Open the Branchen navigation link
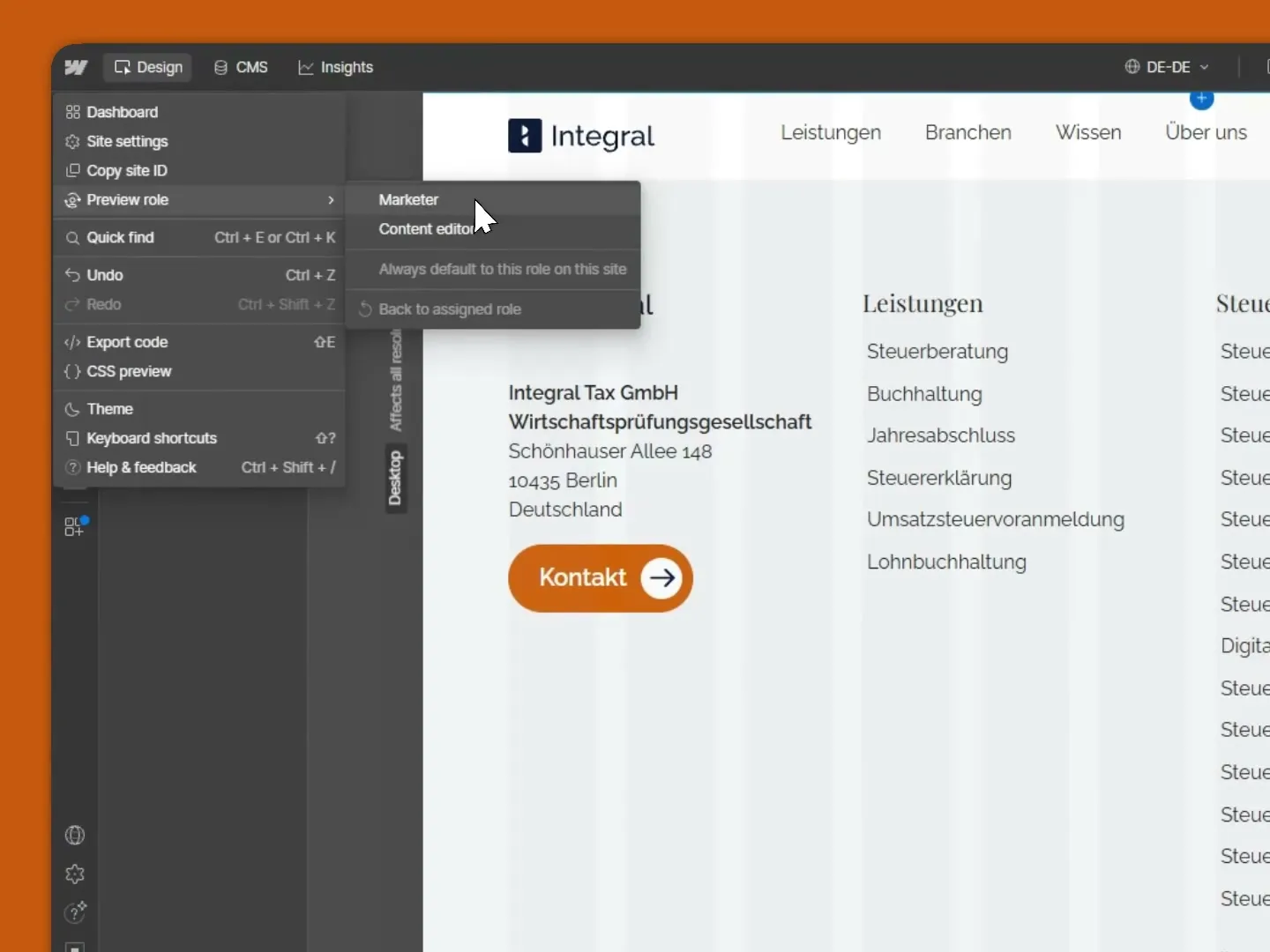The image size is (1270, 952). [x=968, y=132]
